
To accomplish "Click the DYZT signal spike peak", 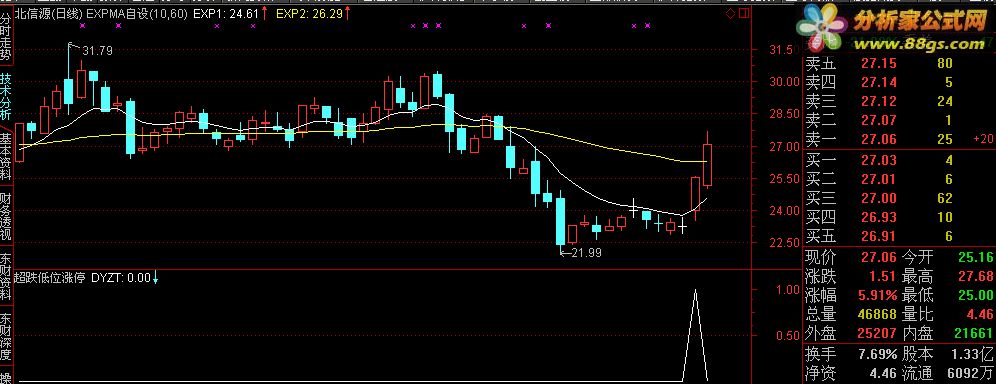I will tap(696, 291).
